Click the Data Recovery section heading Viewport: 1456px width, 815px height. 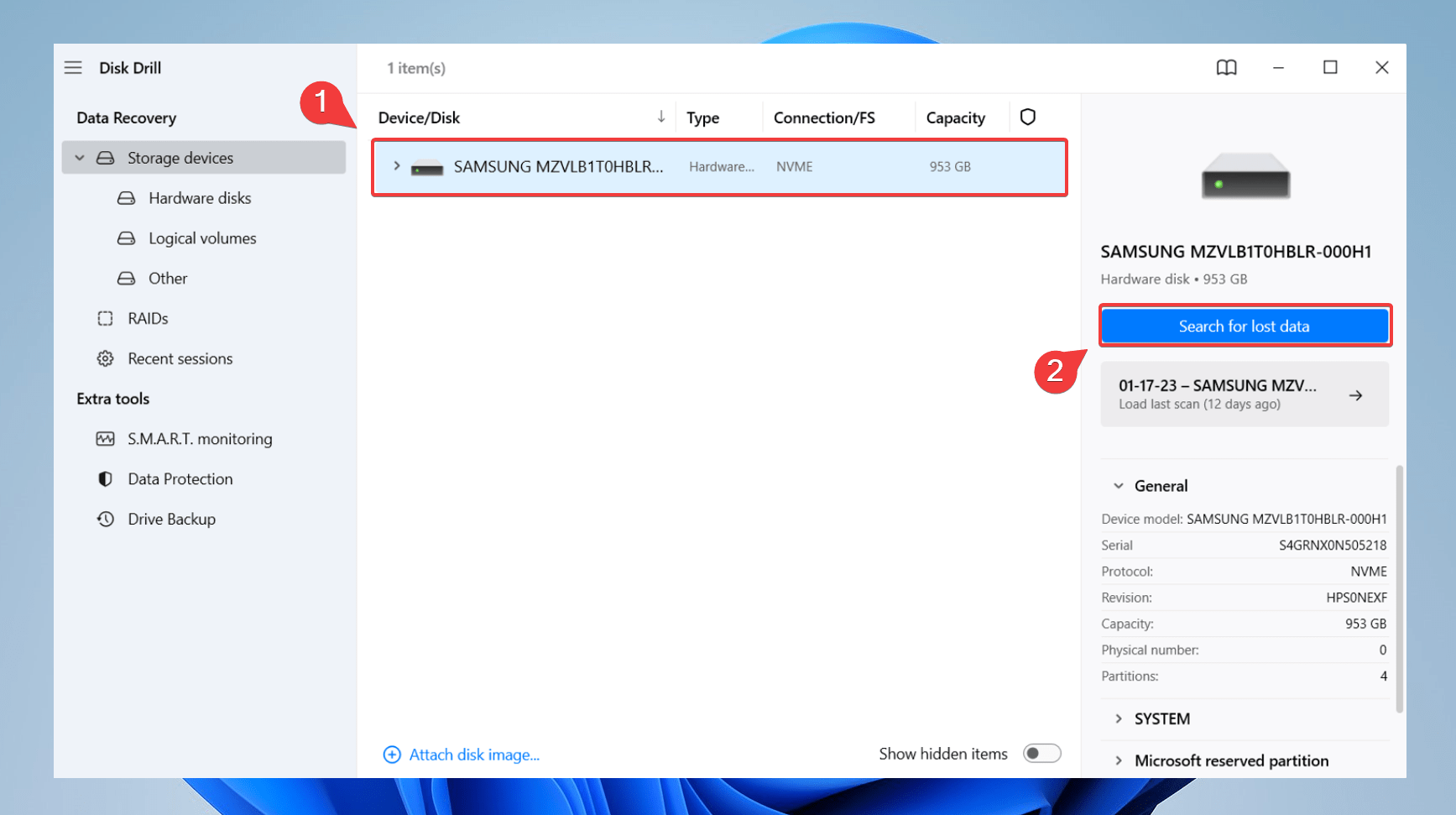click(127, 118)
